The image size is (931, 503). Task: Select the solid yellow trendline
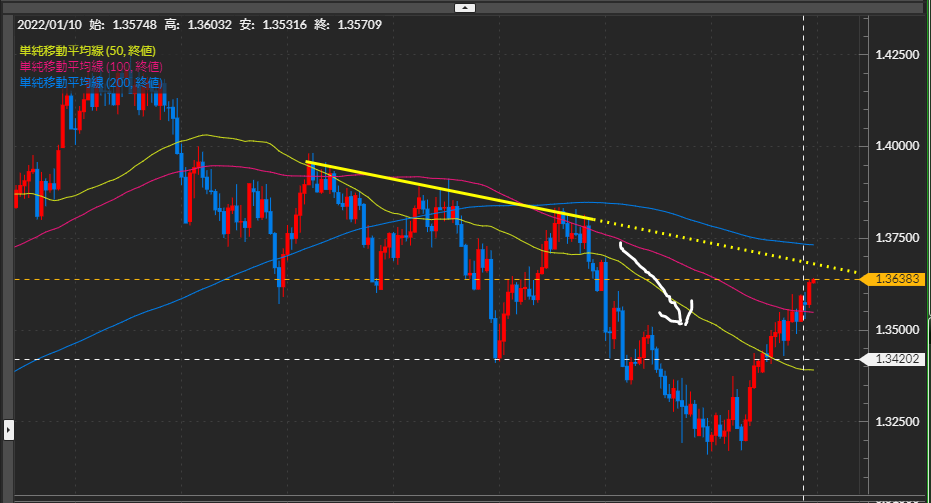(450, 190)
